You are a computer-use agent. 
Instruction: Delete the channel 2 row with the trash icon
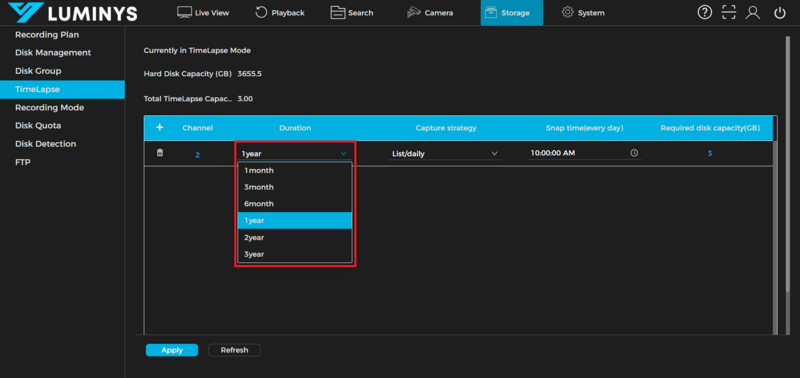tap(160, 153)
